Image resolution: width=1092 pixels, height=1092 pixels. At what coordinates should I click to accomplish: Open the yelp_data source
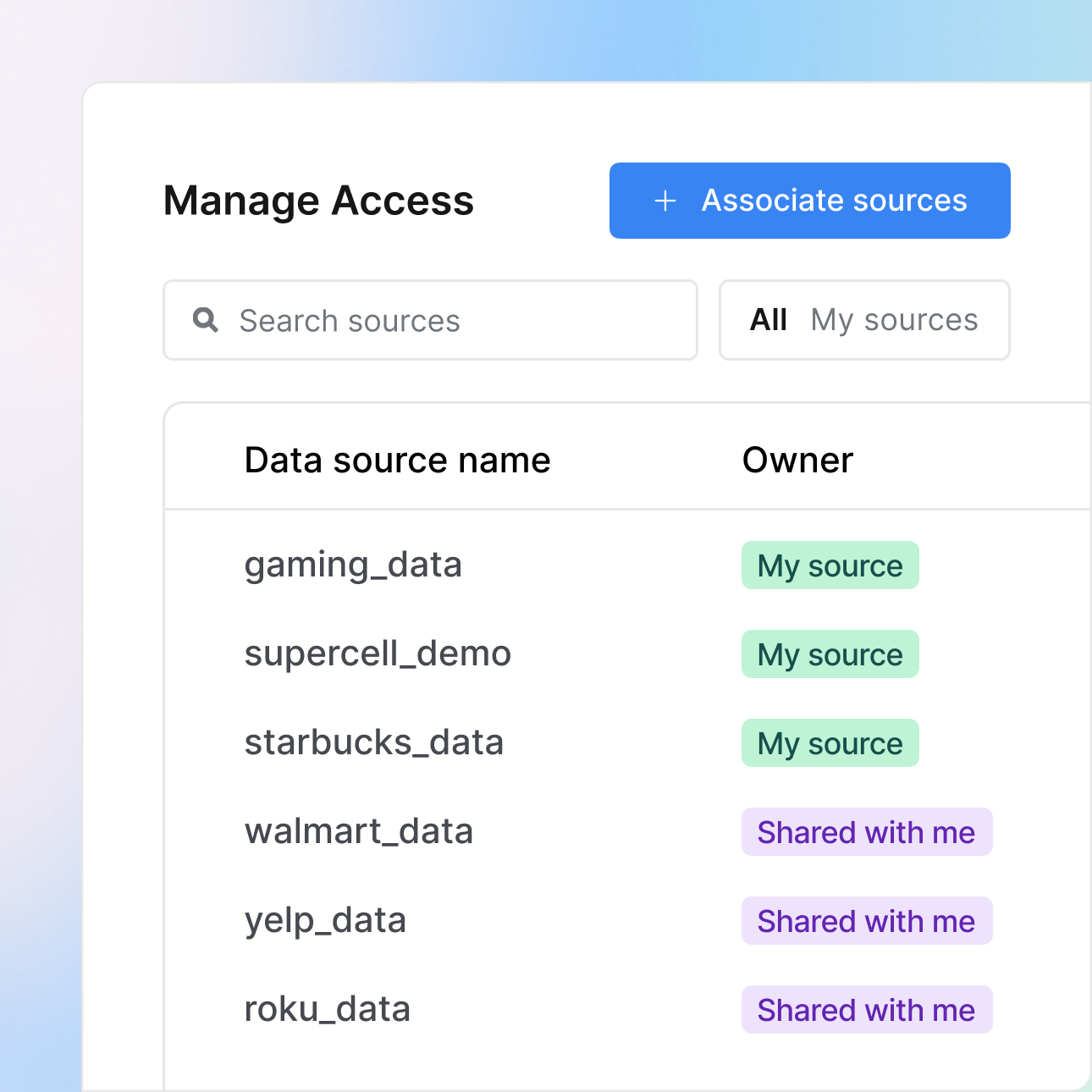[325, 921]
